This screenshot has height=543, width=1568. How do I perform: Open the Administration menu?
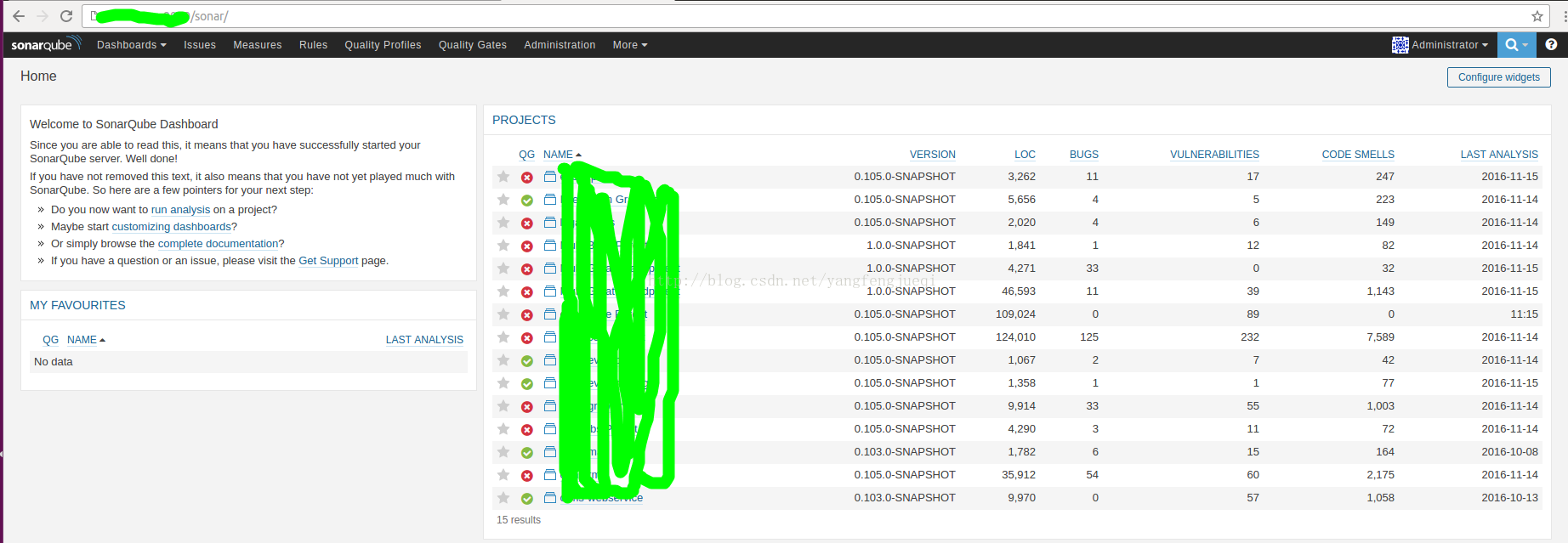[x=560, y=45]
